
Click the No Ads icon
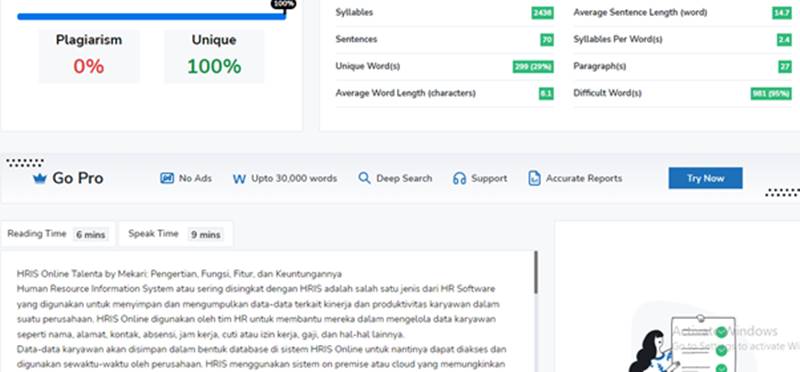coord(167,178)
